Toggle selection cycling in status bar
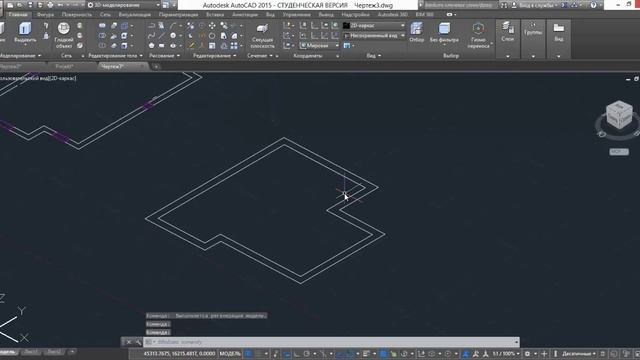640x360 pixels. [x=393, y=354]
